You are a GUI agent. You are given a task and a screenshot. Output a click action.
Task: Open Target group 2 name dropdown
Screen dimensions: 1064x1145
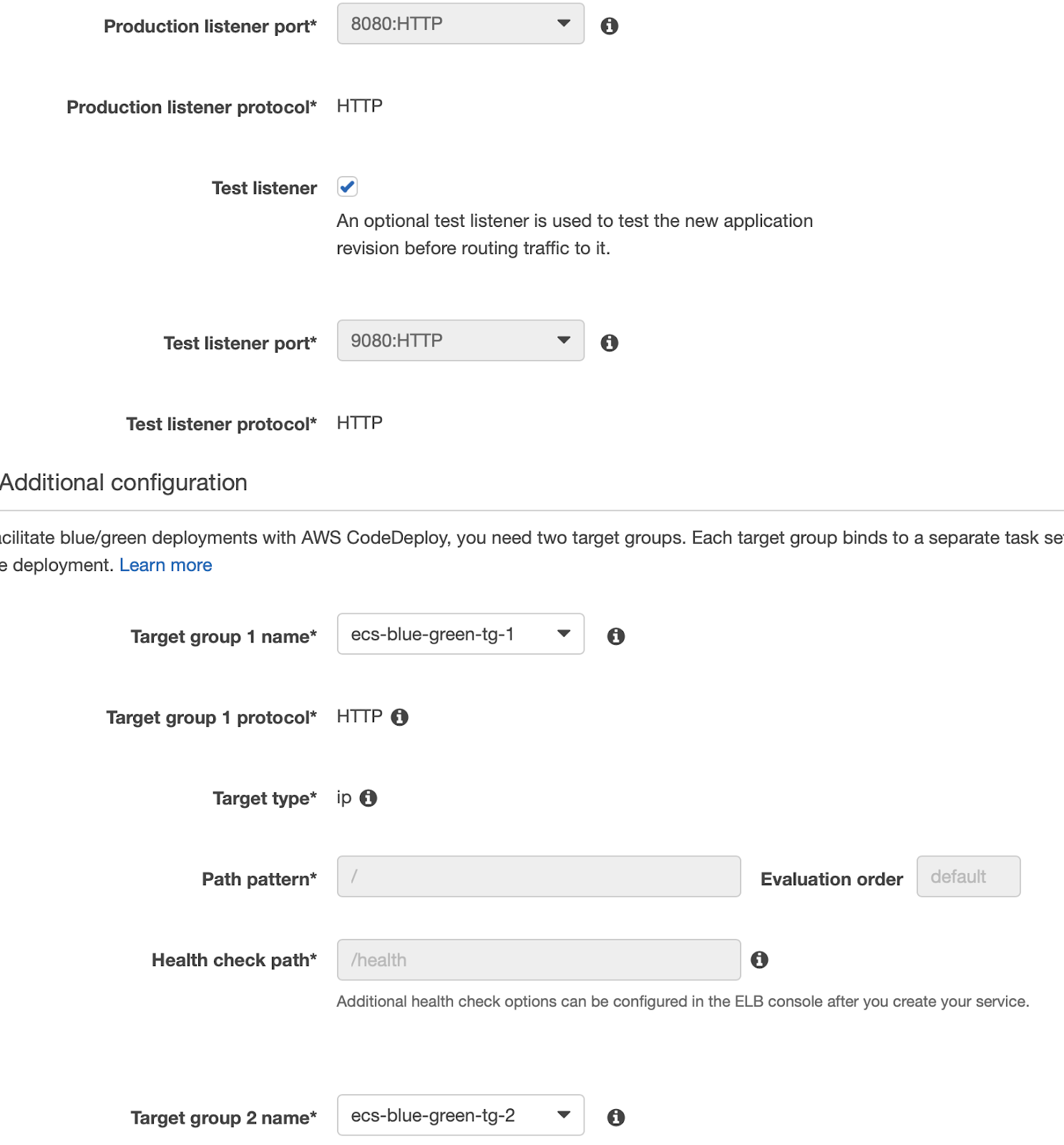click(460, 1115)
